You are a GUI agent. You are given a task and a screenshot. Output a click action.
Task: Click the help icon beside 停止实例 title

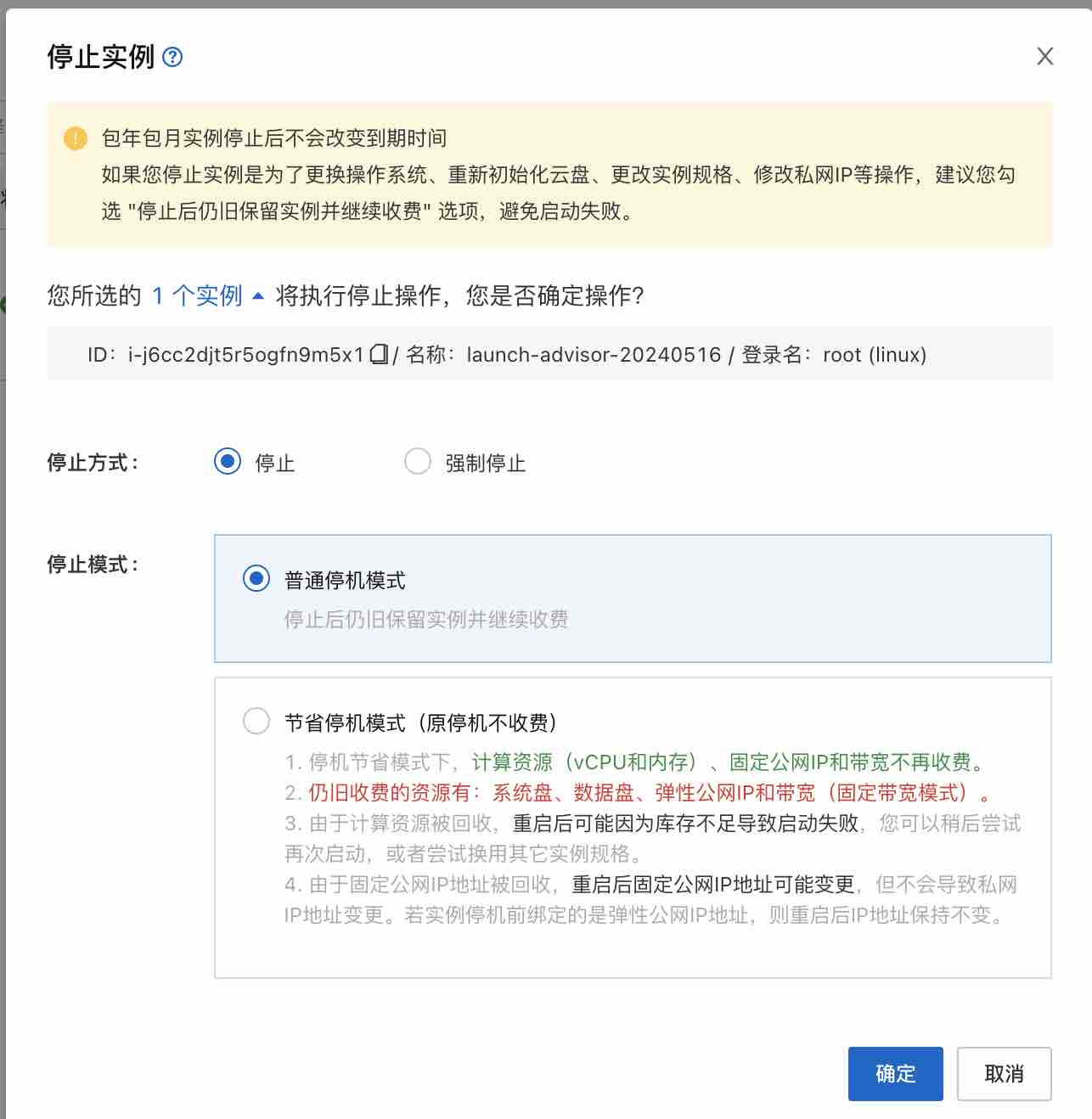click(x=172, y=57)
